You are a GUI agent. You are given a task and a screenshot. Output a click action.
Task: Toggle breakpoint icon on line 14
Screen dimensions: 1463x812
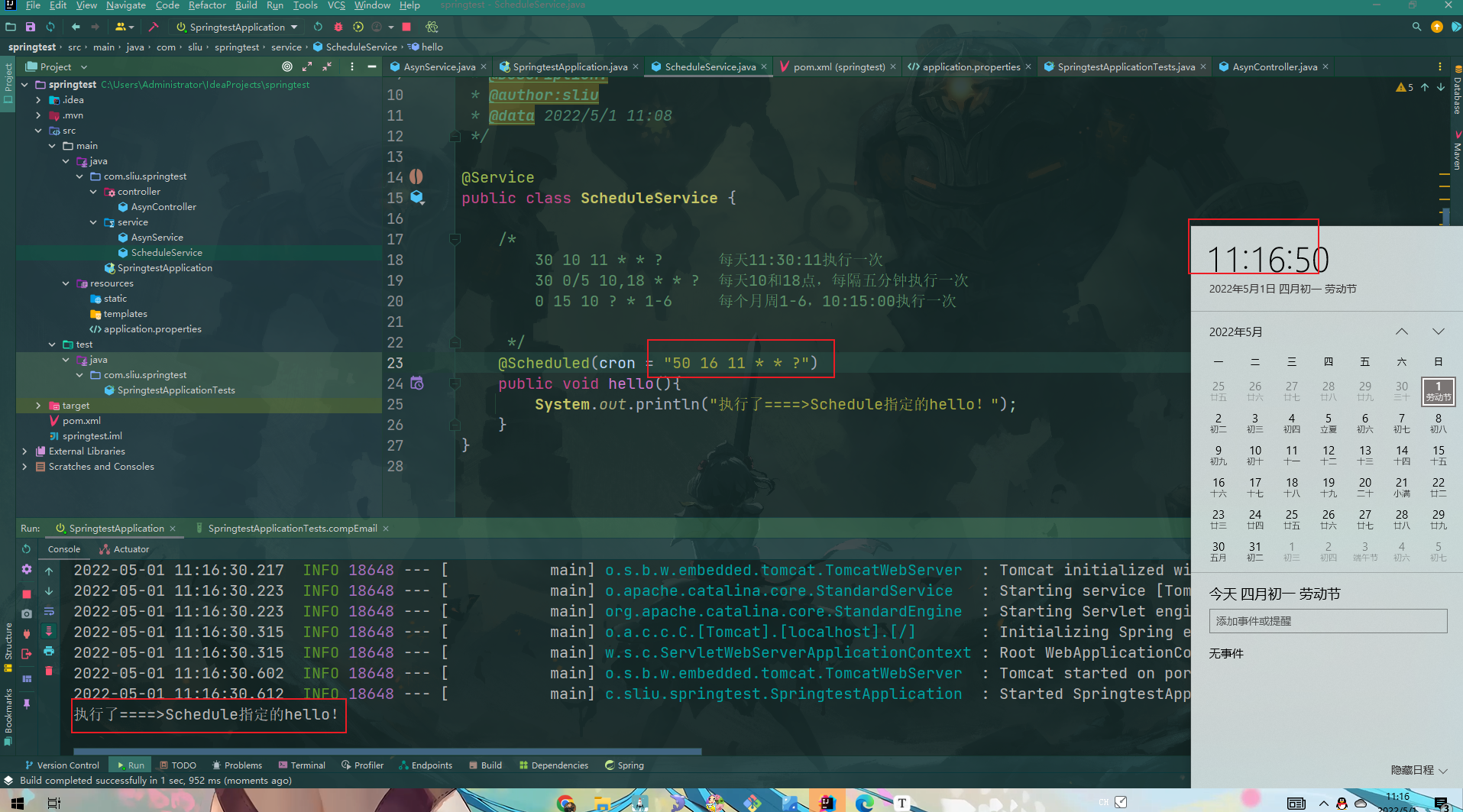[x=416, y=176]
